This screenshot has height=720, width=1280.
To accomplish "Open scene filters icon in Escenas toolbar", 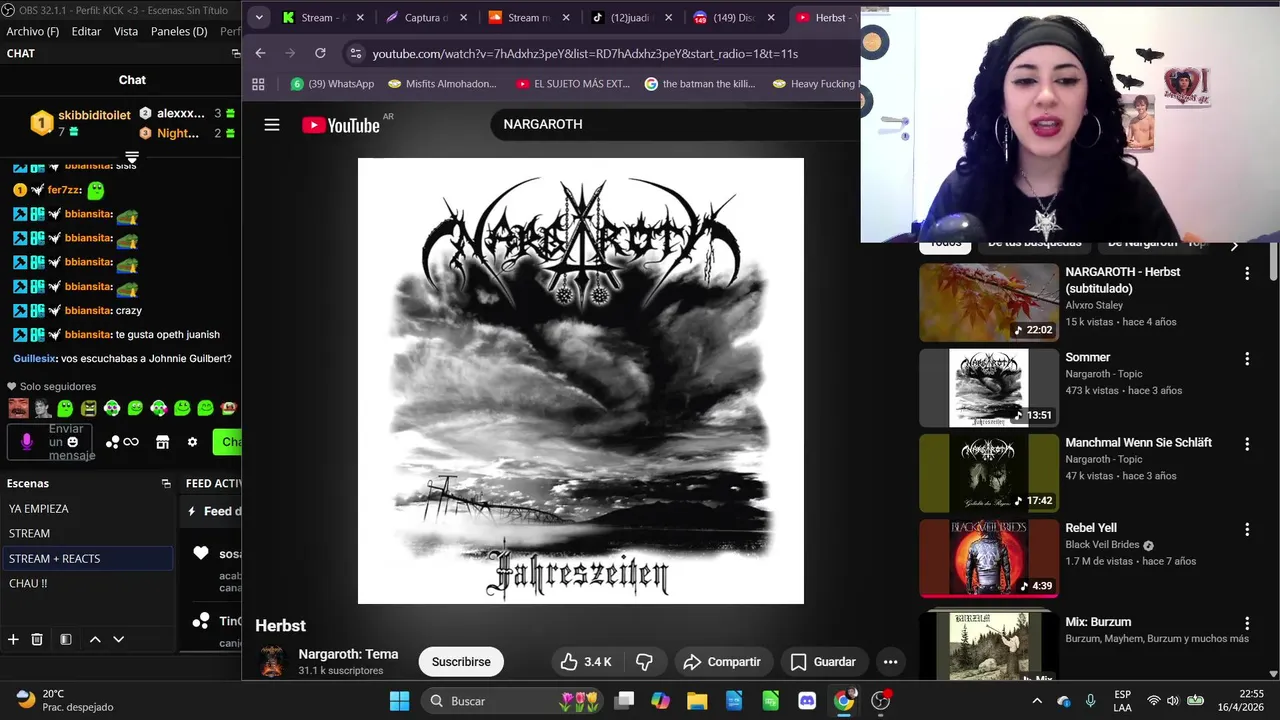I will point(65,639).
